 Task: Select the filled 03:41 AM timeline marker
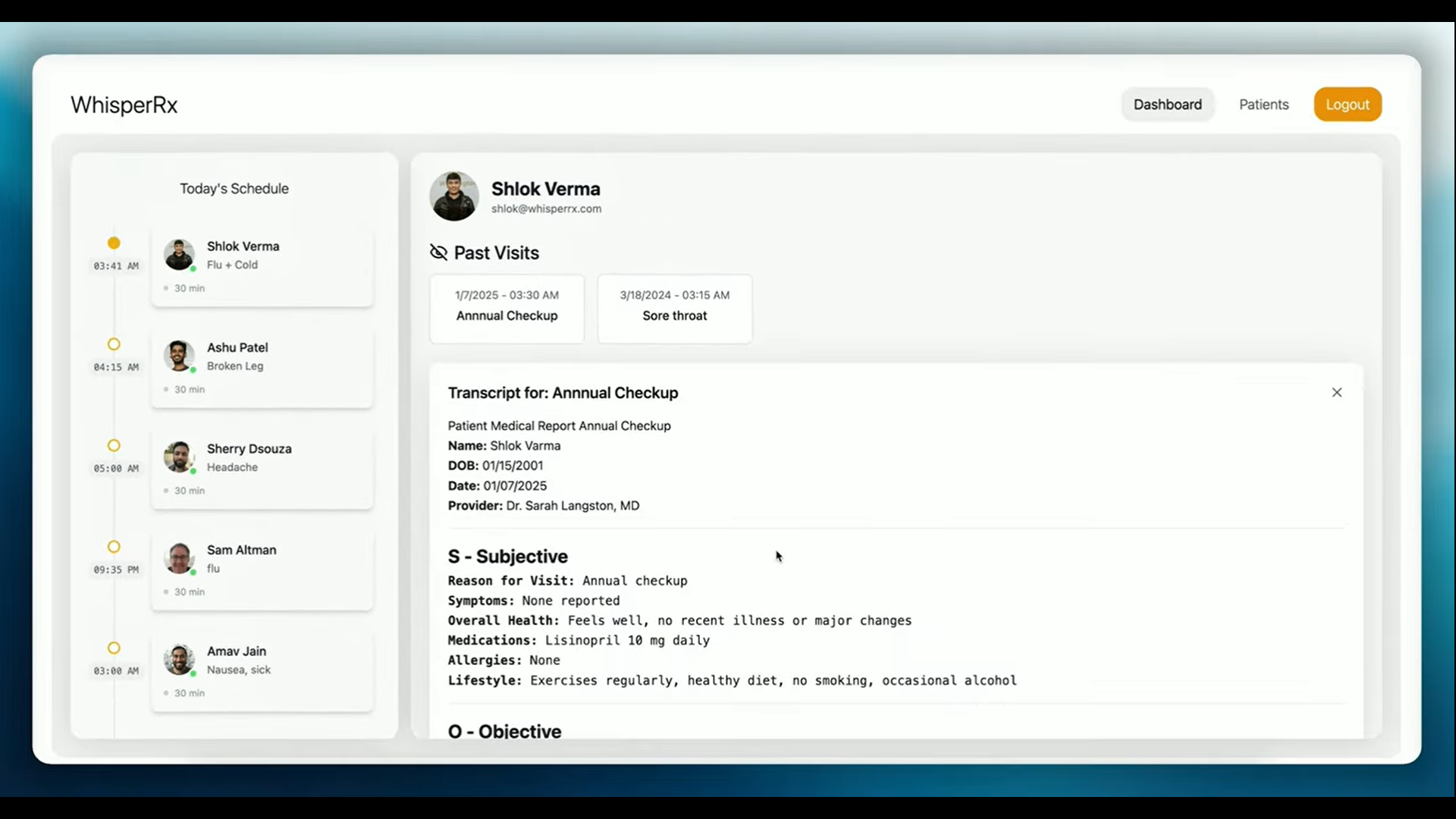114,243
